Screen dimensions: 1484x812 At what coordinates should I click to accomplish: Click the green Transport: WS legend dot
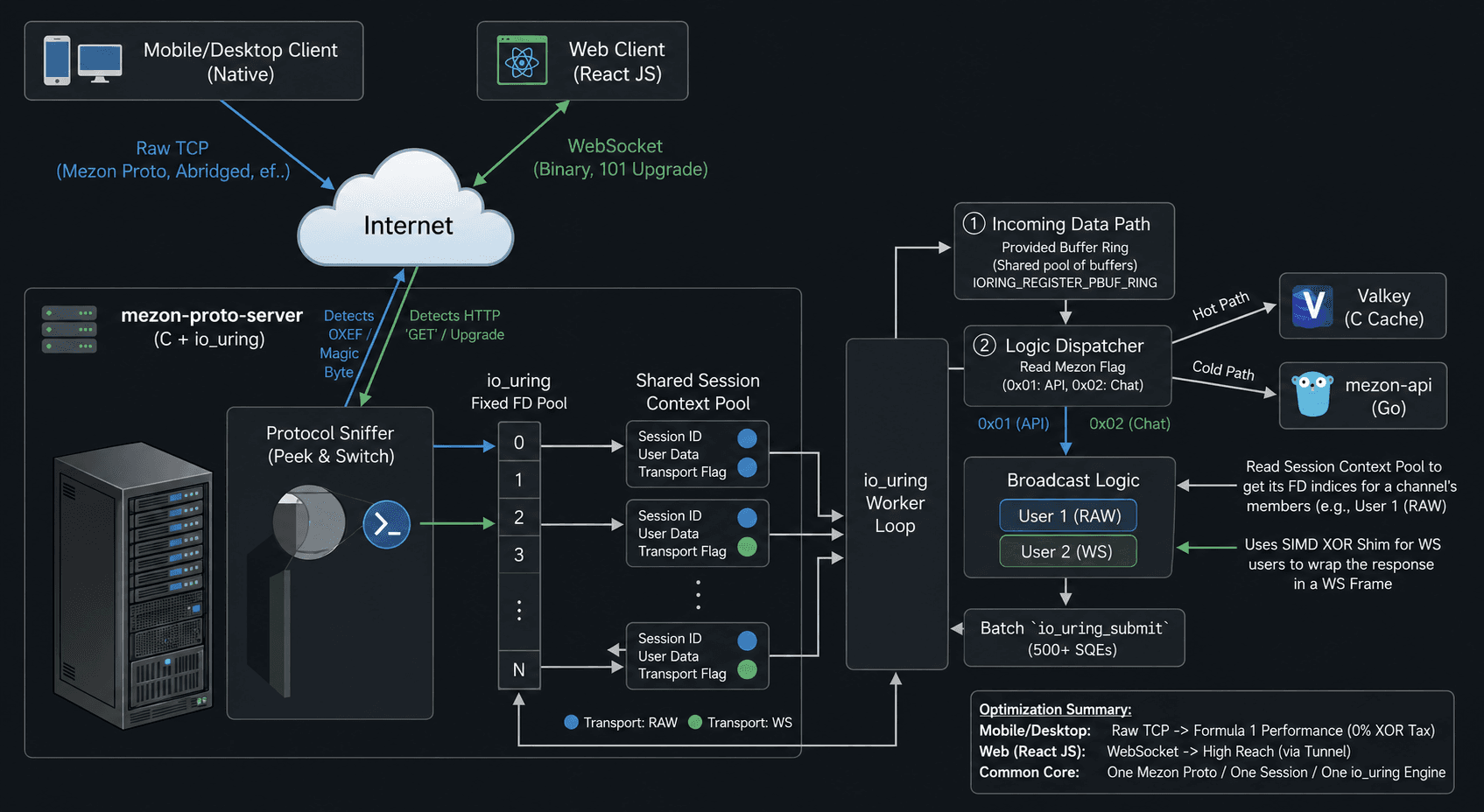(x=695, y=722)
